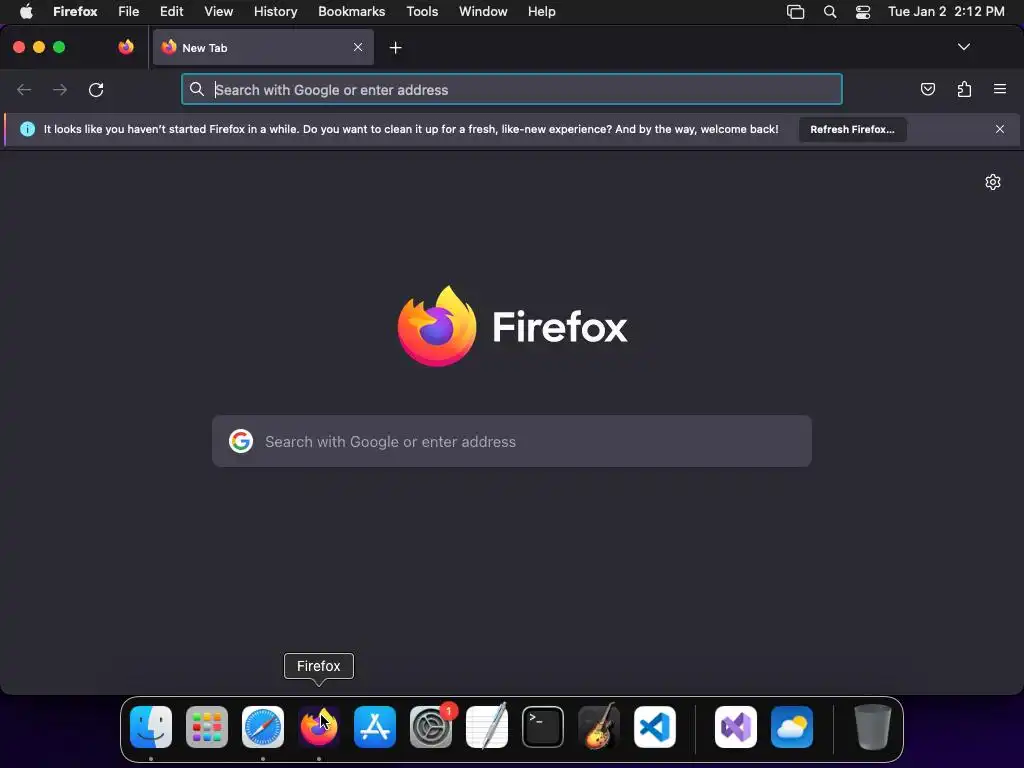This screenshot has width=1024, height=768.
Task: Click the Stage Manager windows icon in menu bar
Action: point(795,12)
